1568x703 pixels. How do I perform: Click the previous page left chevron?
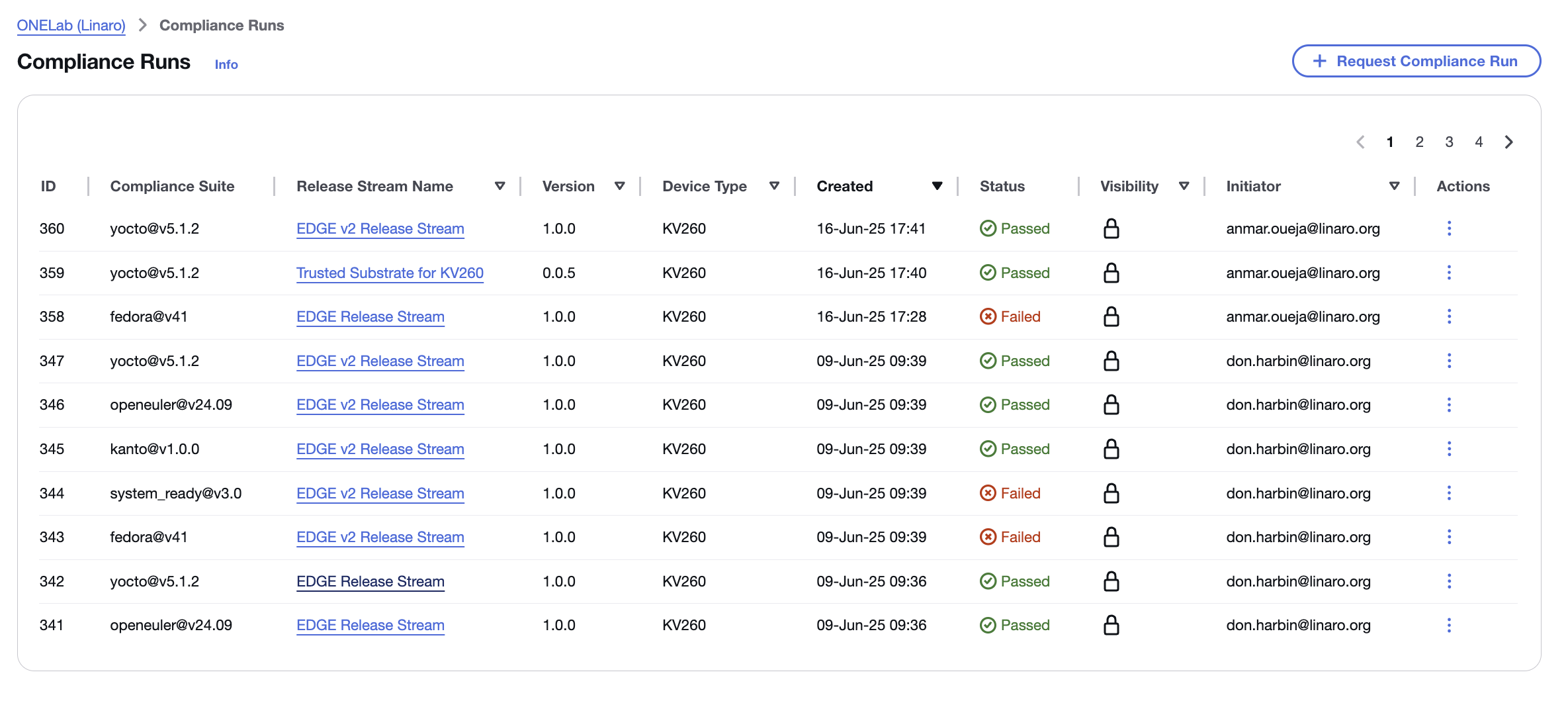point(1361,142)
